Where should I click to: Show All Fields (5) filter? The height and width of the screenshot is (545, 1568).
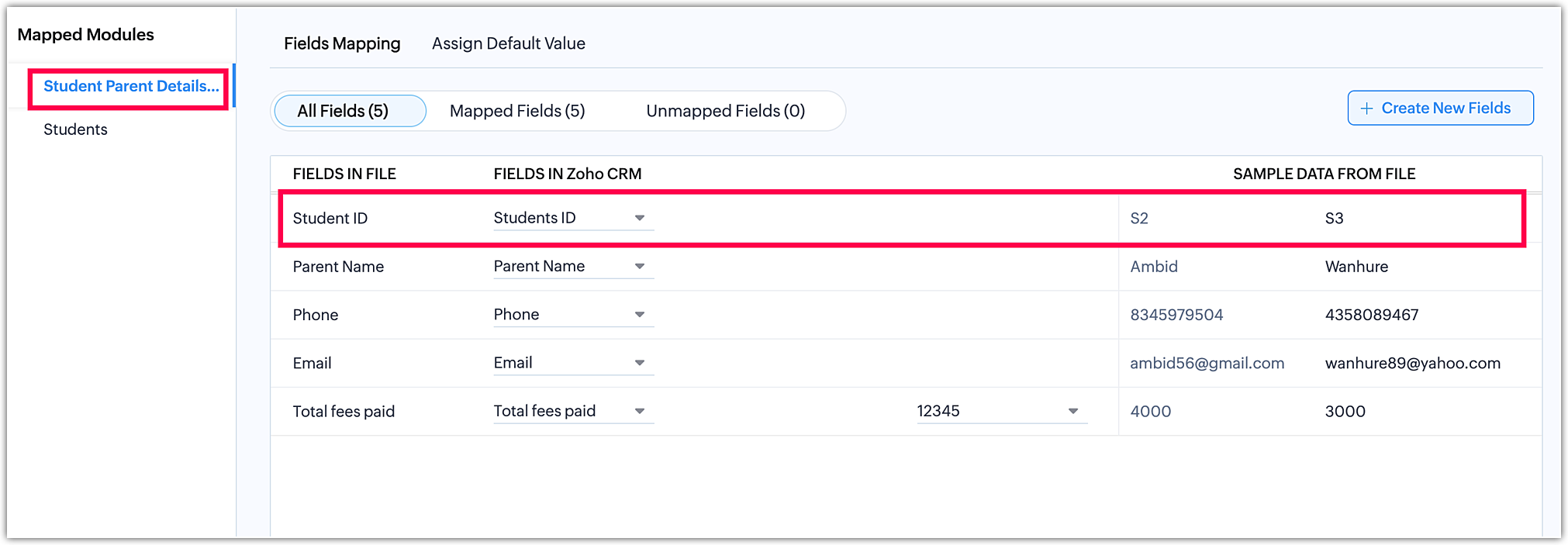[x=343, y=111]
